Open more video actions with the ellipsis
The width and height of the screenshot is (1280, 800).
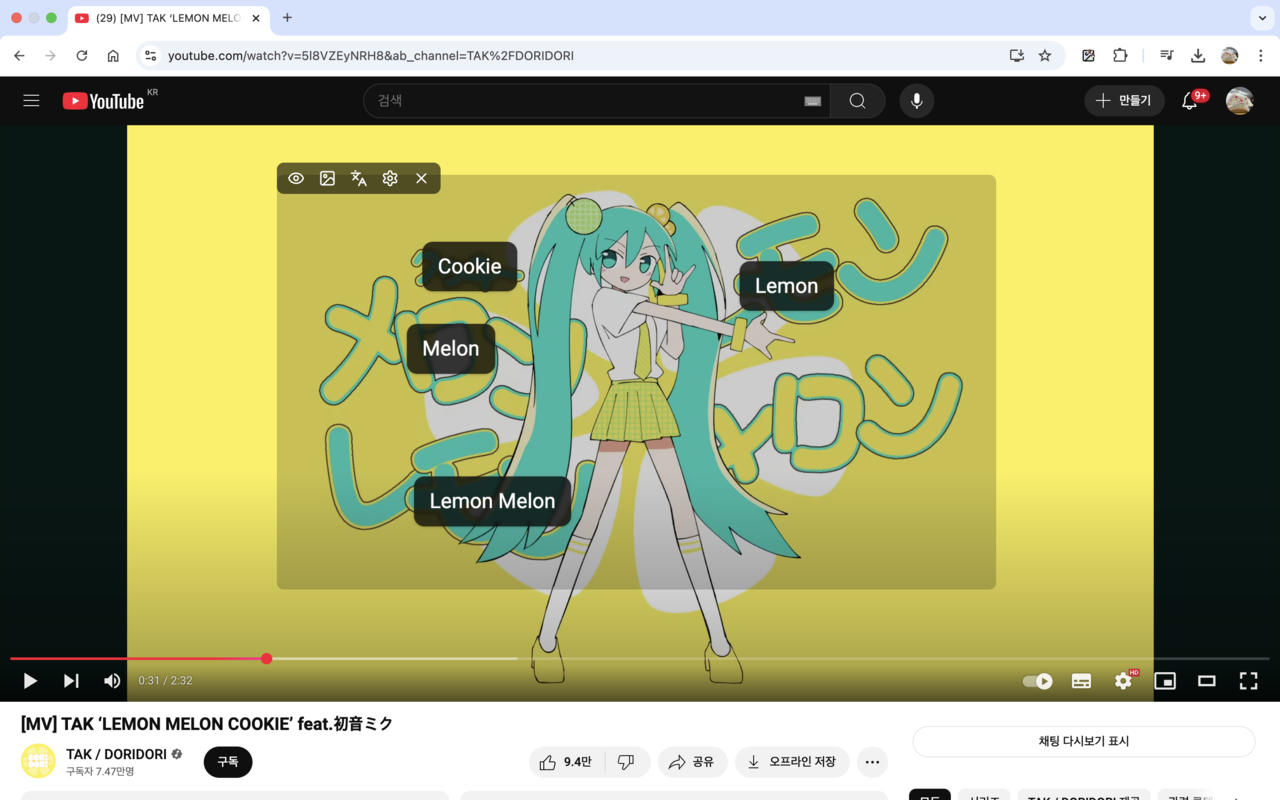872,762
